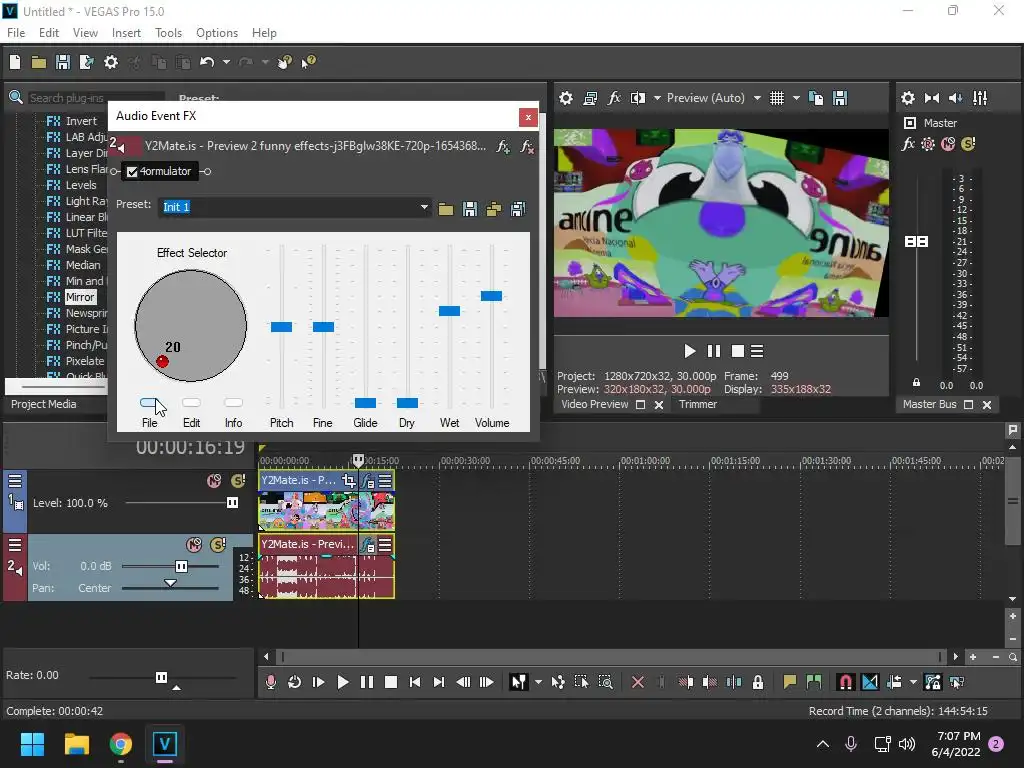Click the 4ormulator Info button
Screen dimensions: 1024x768
[233, 403]
